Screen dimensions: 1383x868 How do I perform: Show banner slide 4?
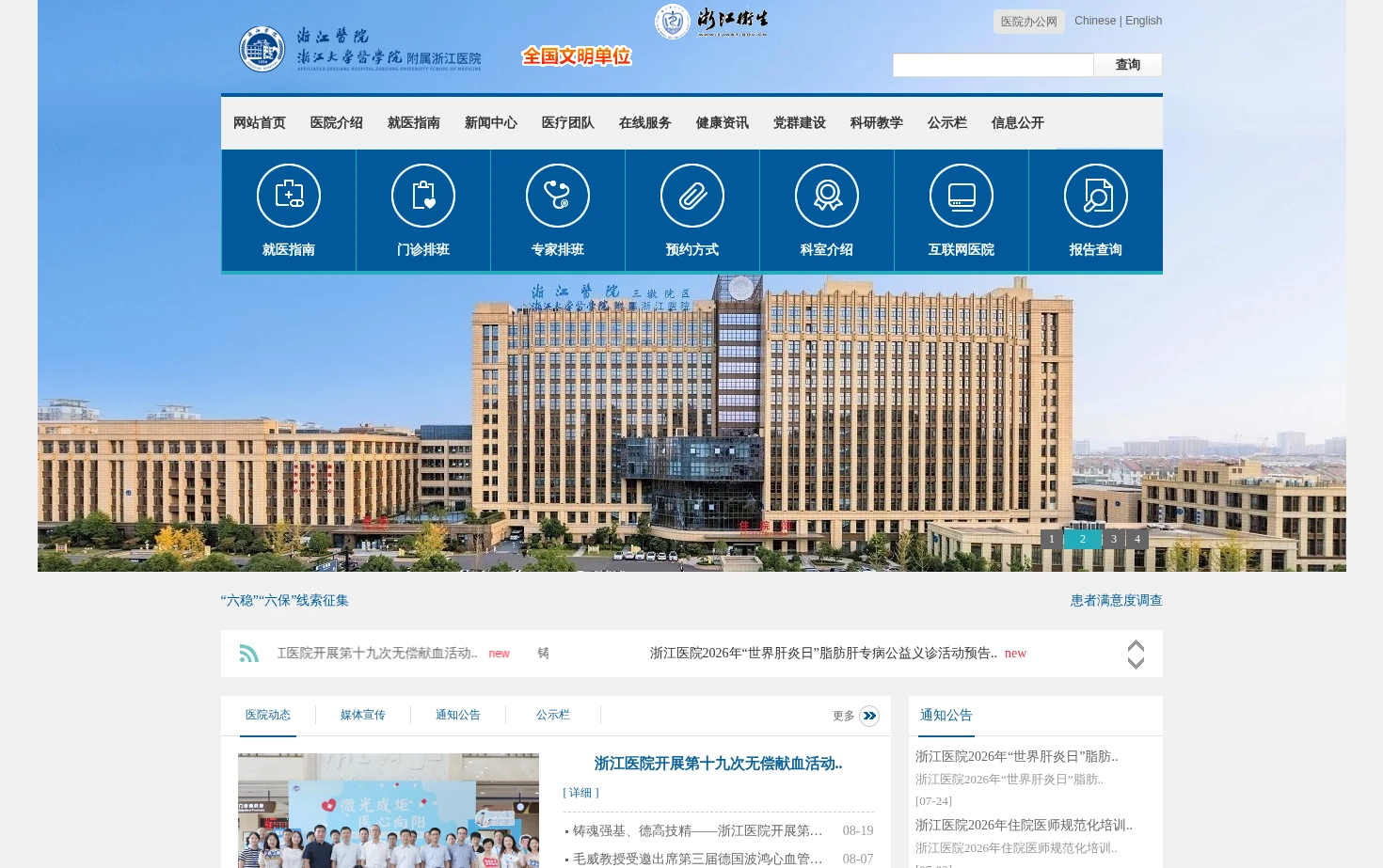point(1137,539)
